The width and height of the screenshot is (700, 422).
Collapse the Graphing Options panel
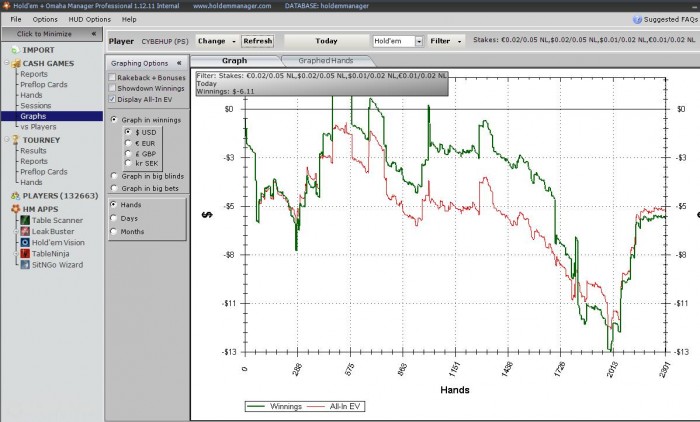click(x=179, y=63)
